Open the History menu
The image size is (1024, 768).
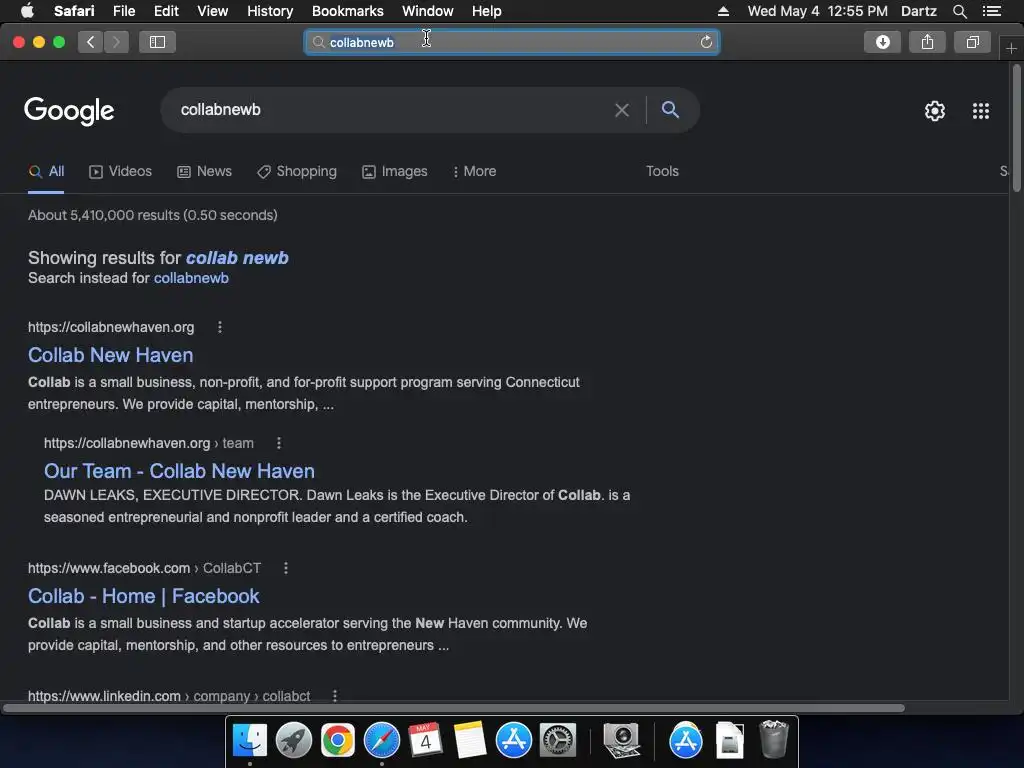coord(270,11)
